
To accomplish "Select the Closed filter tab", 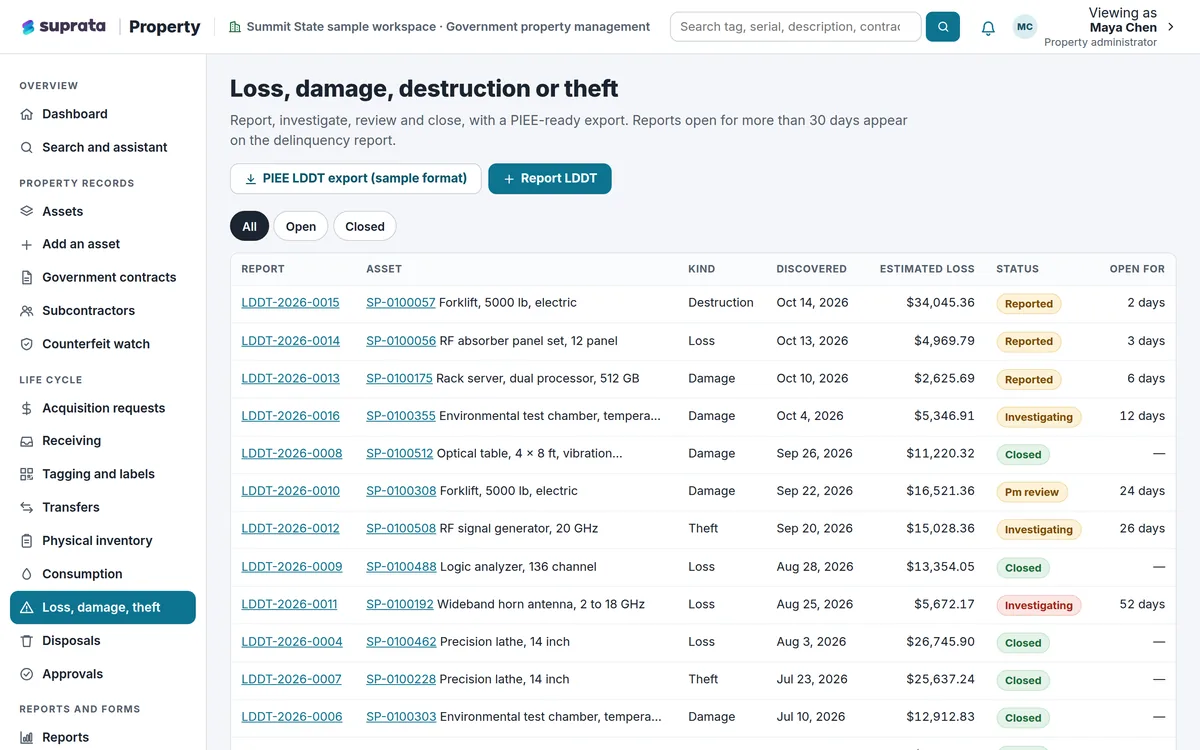I will click(x=365, y=226).
